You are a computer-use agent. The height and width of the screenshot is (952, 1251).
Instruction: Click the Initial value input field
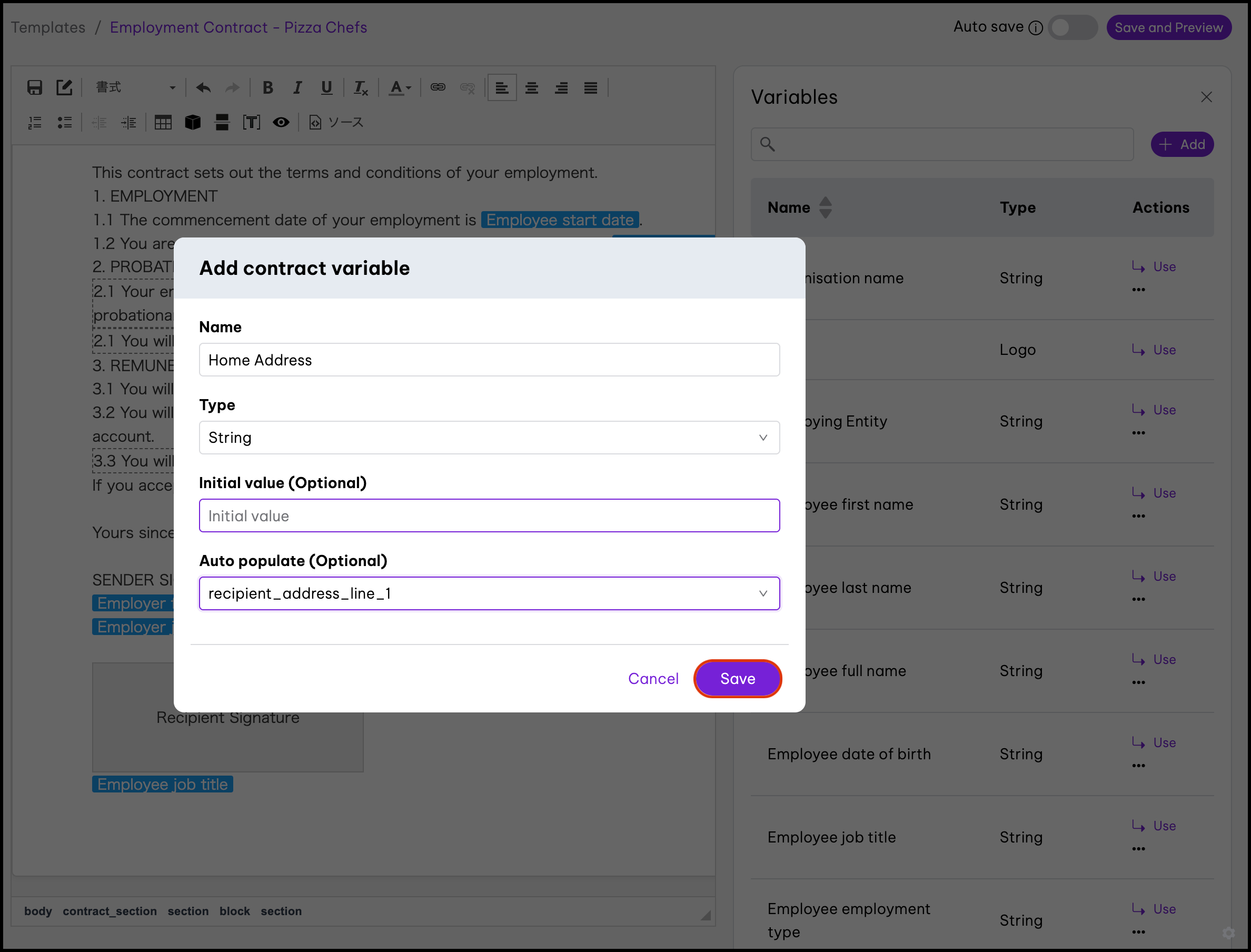pyautogui.click(x=489, y=515)
